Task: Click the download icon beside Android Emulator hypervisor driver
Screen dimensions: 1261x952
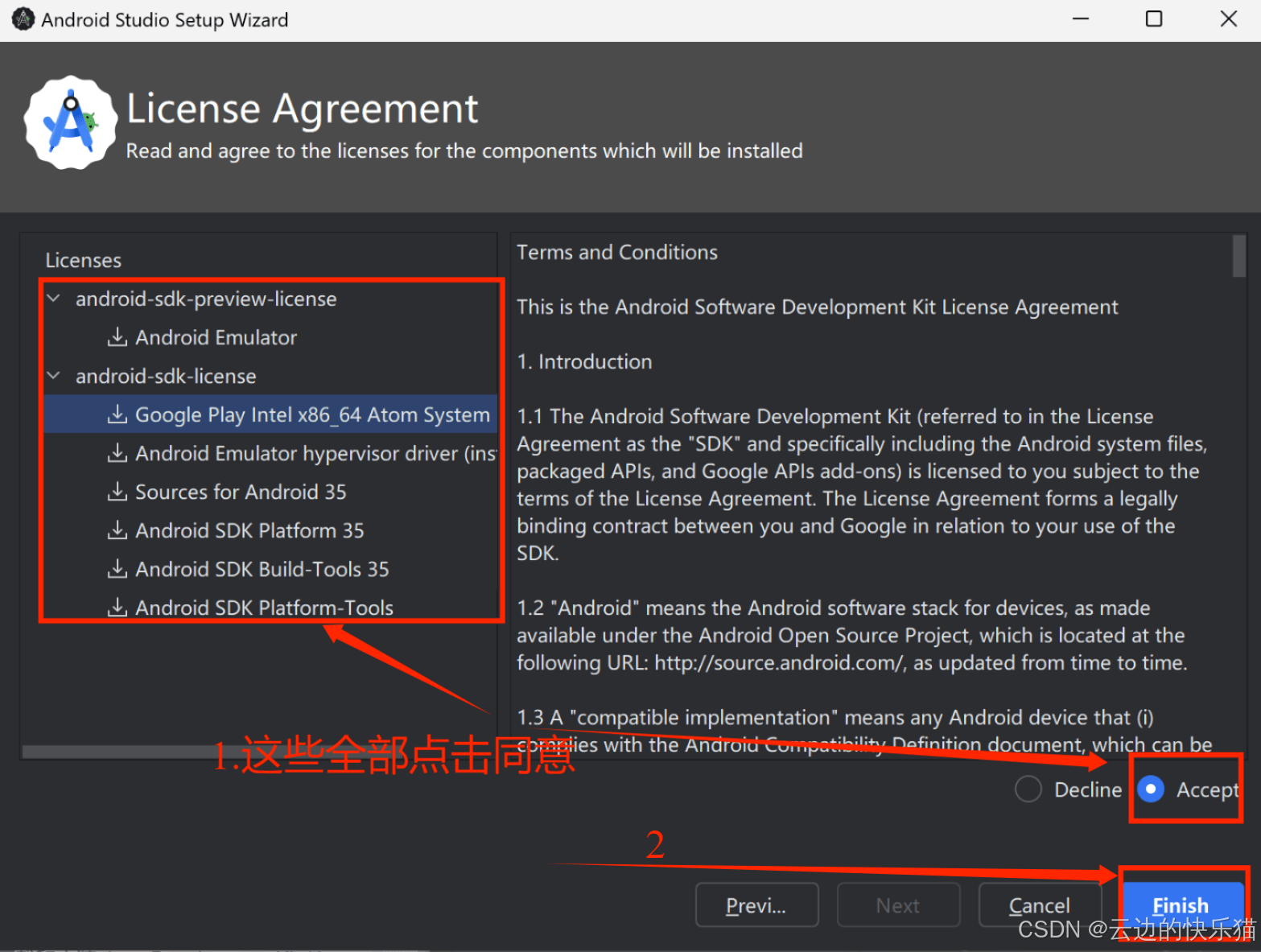Action: click(x=117, y=452)
